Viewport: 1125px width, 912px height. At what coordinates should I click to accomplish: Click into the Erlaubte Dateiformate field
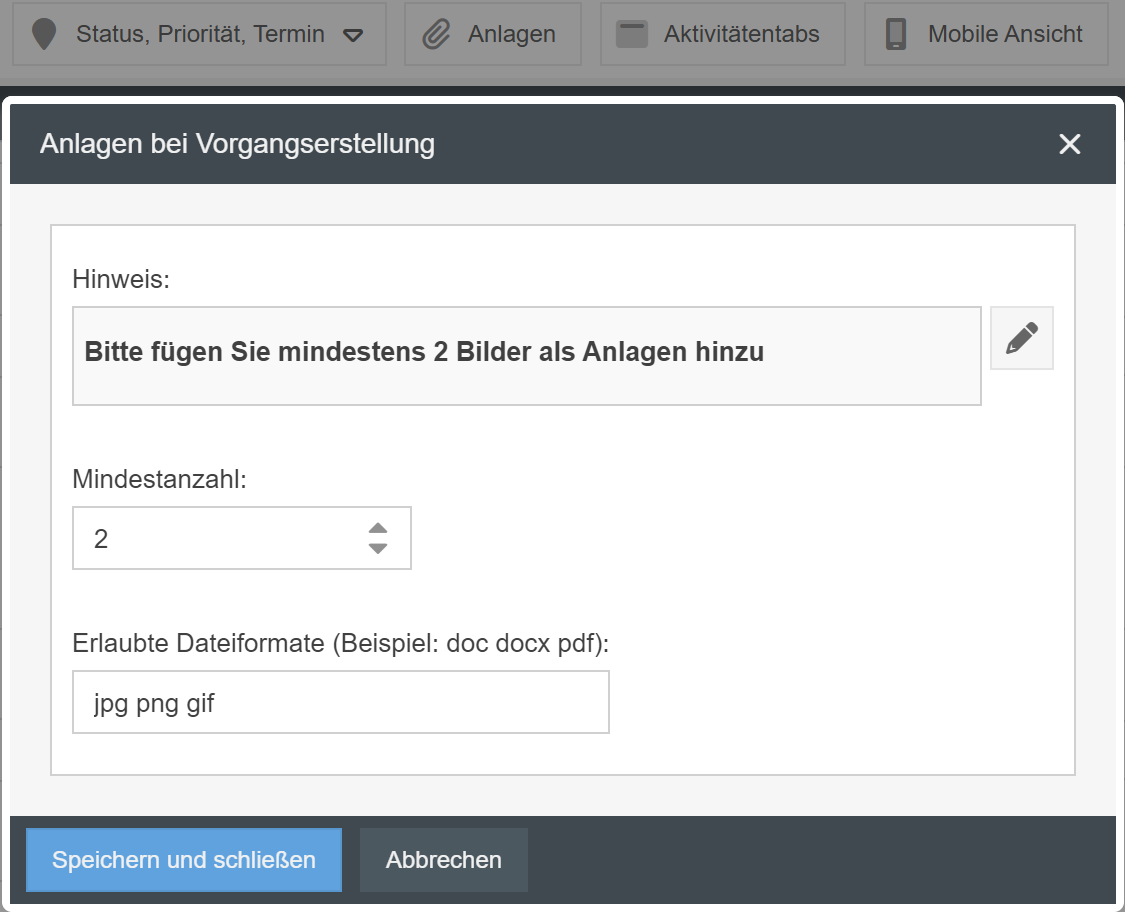(340, 702)
